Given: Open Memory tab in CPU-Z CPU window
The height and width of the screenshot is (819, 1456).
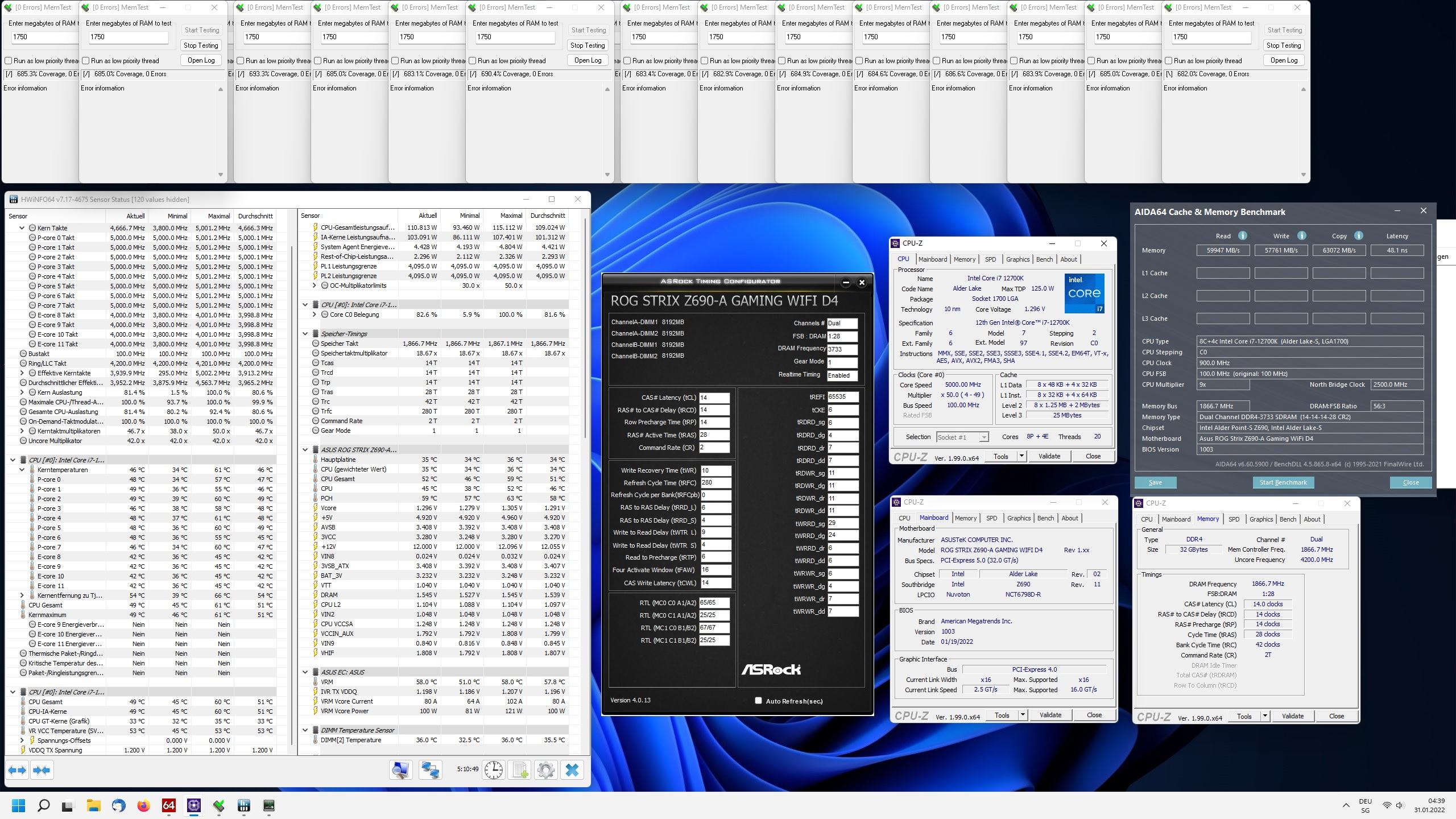Looking at the screenshot, I should pyautogui.click(x=965, y=259).
